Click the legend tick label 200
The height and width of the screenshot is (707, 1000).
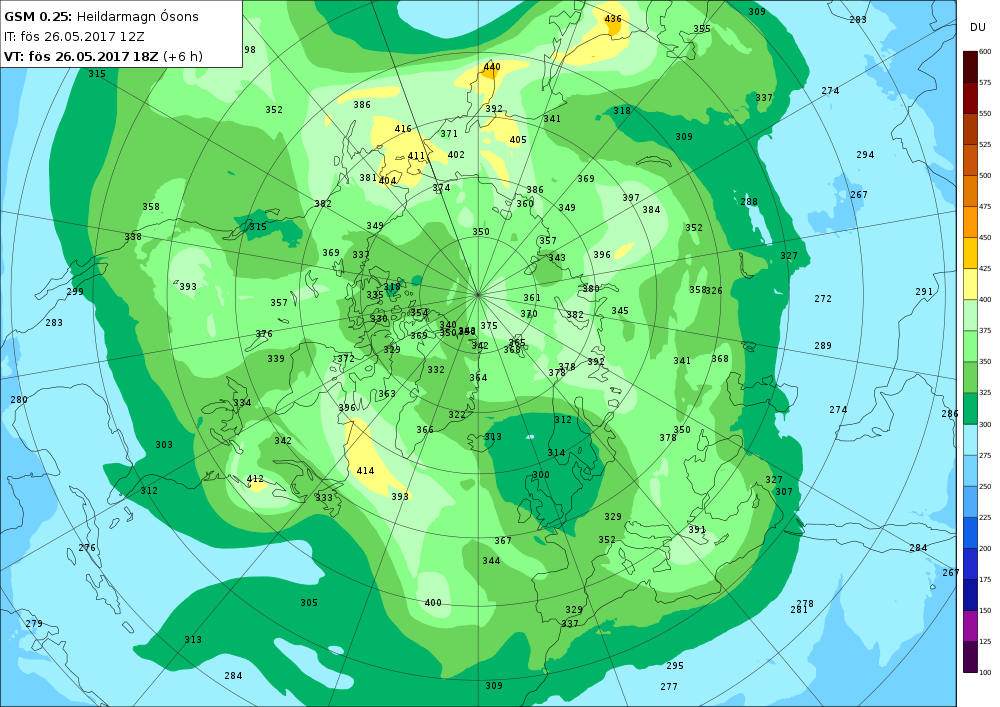985,549
